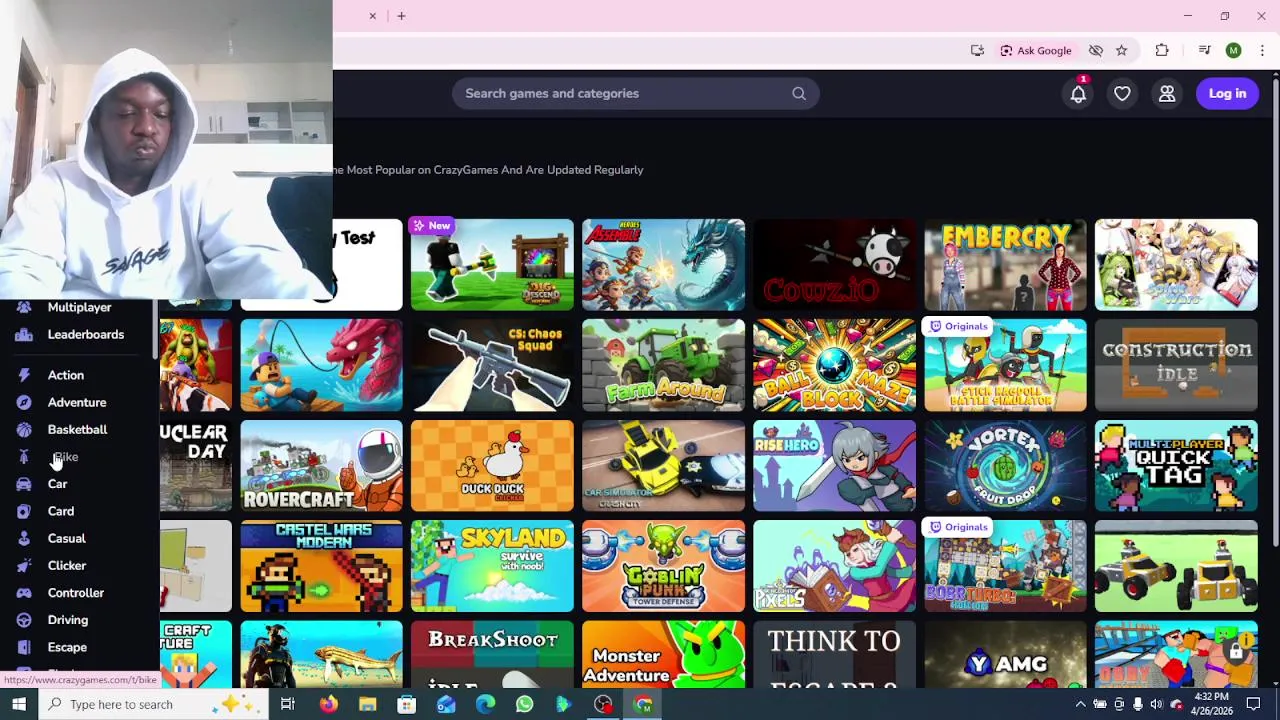Click the Car category icon
This screenshot has width=1280, height=720.
[24, 484]
